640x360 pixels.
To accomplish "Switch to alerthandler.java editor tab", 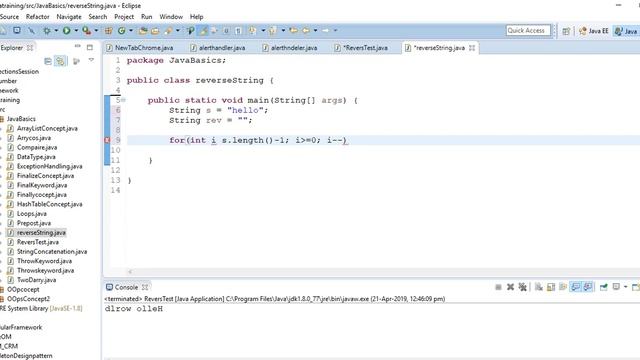I will (x=218, y=48).
